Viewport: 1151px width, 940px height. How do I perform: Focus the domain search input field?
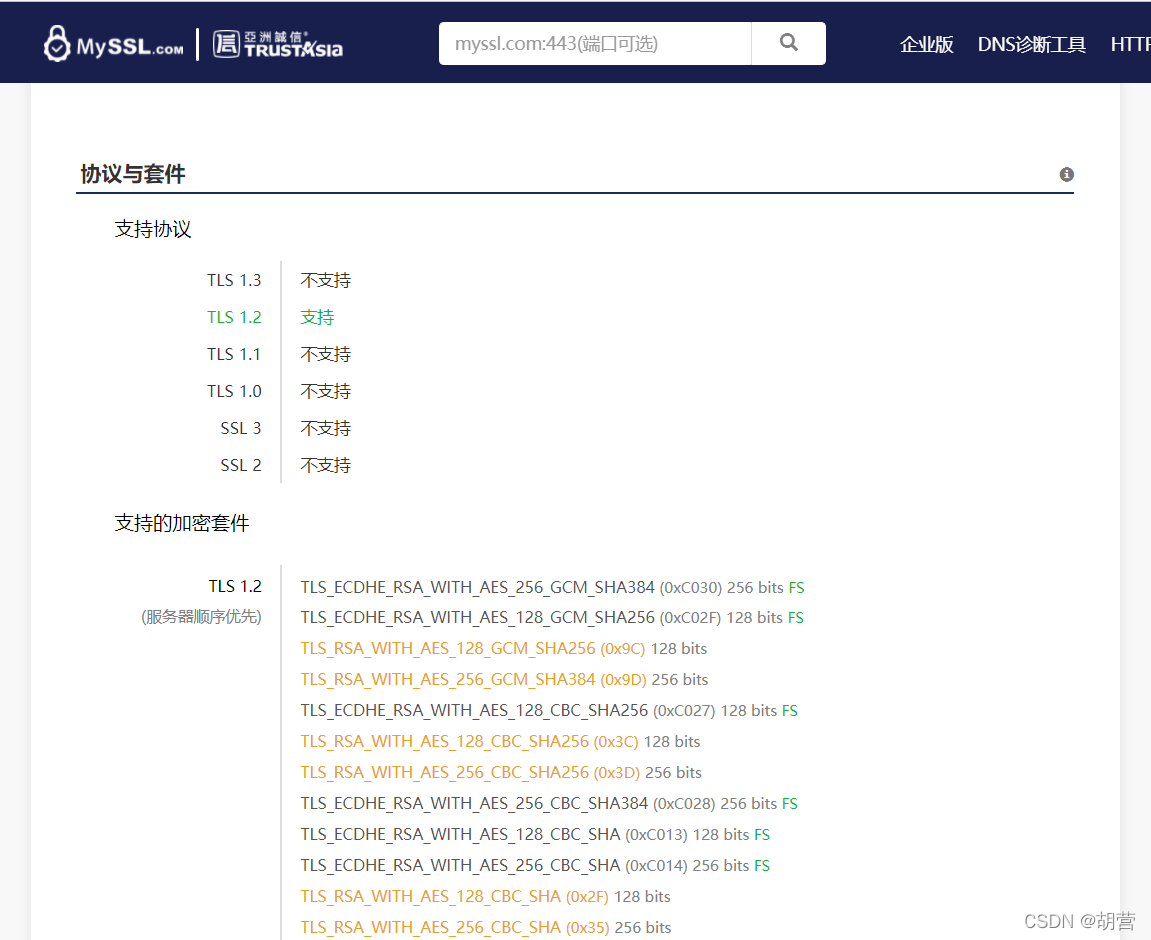click(595, 43)
